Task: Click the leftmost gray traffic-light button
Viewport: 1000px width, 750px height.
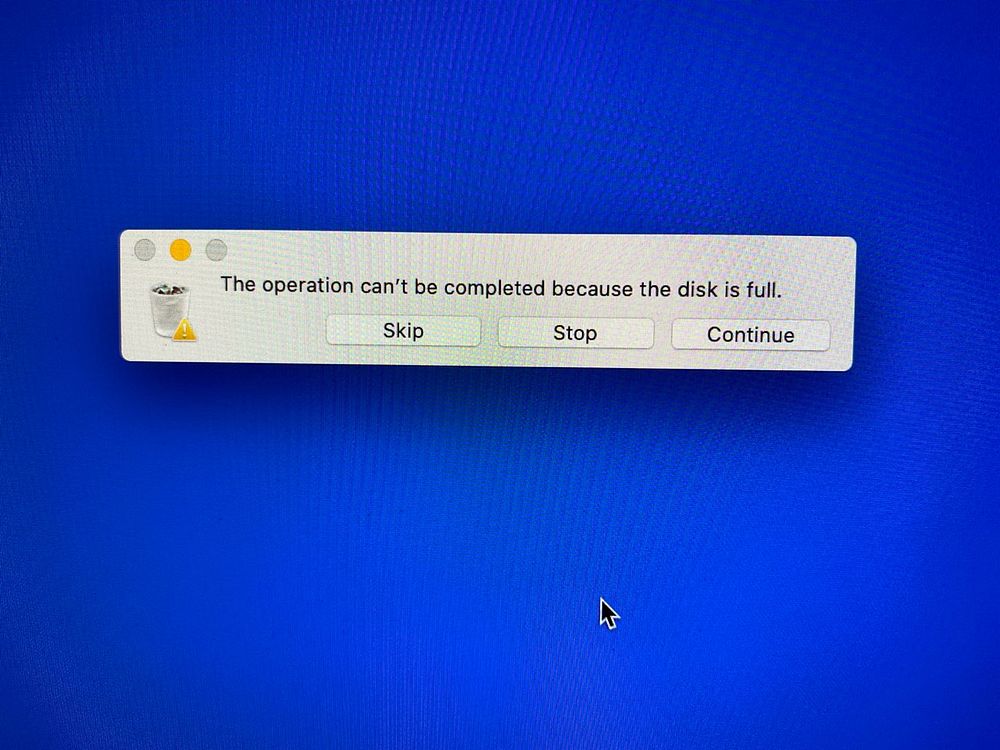Action: coord(145,249)
